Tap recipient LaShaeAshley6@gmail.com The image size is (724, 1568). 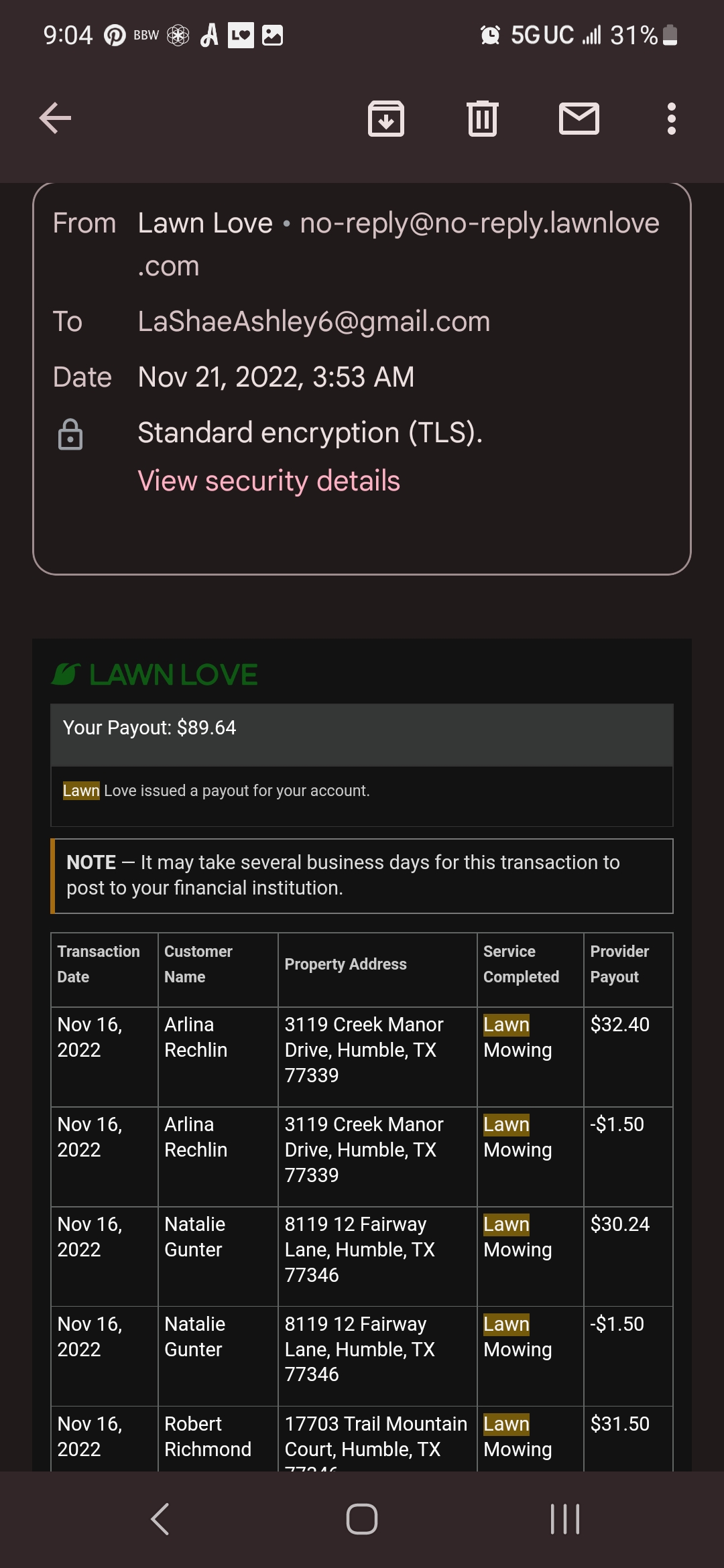pos(314,322)
